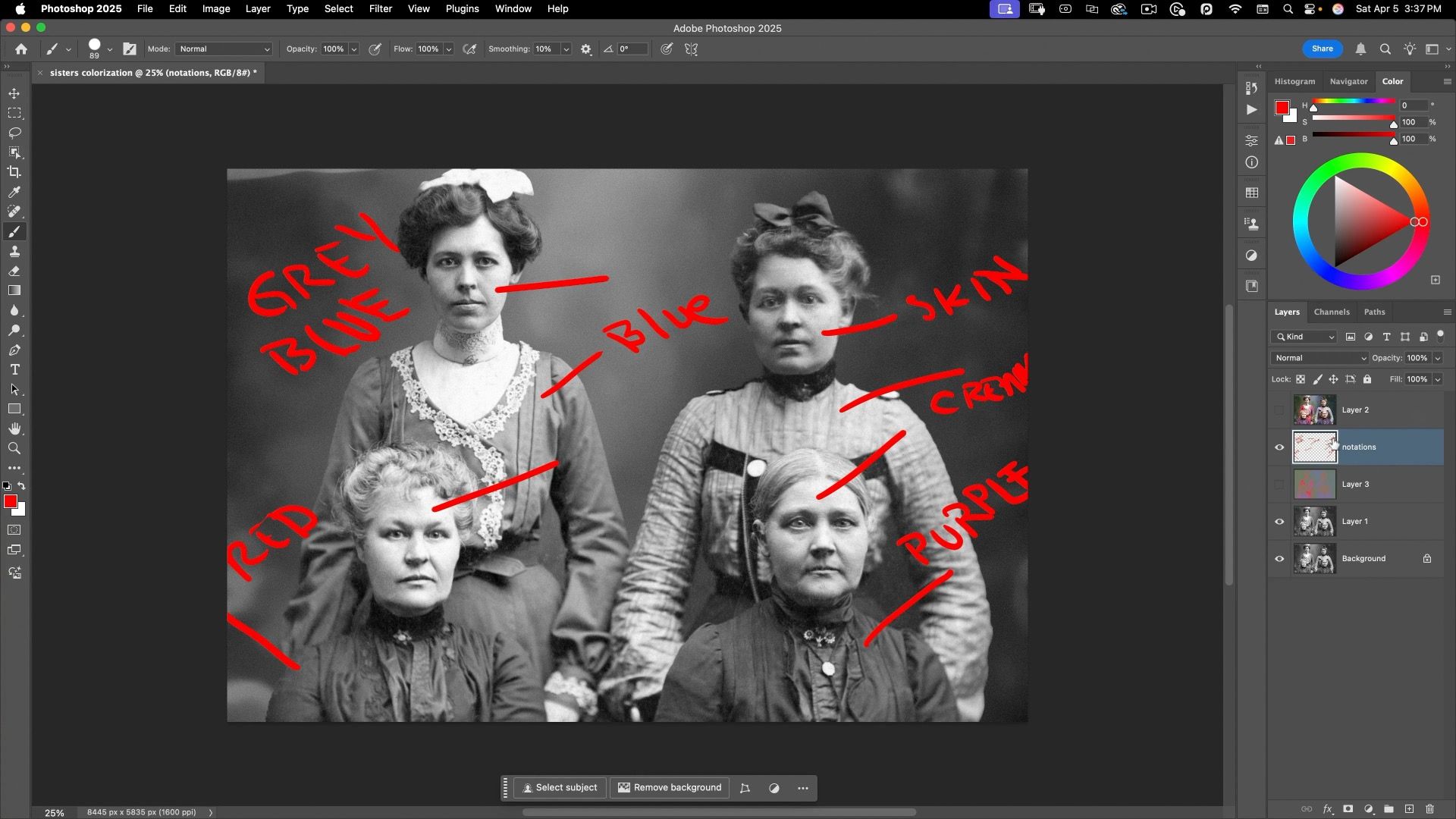Image resolution: width=1456 pixels, height=819 pixels.
Task: Click the Select subject button
Action: coord(560,788)
